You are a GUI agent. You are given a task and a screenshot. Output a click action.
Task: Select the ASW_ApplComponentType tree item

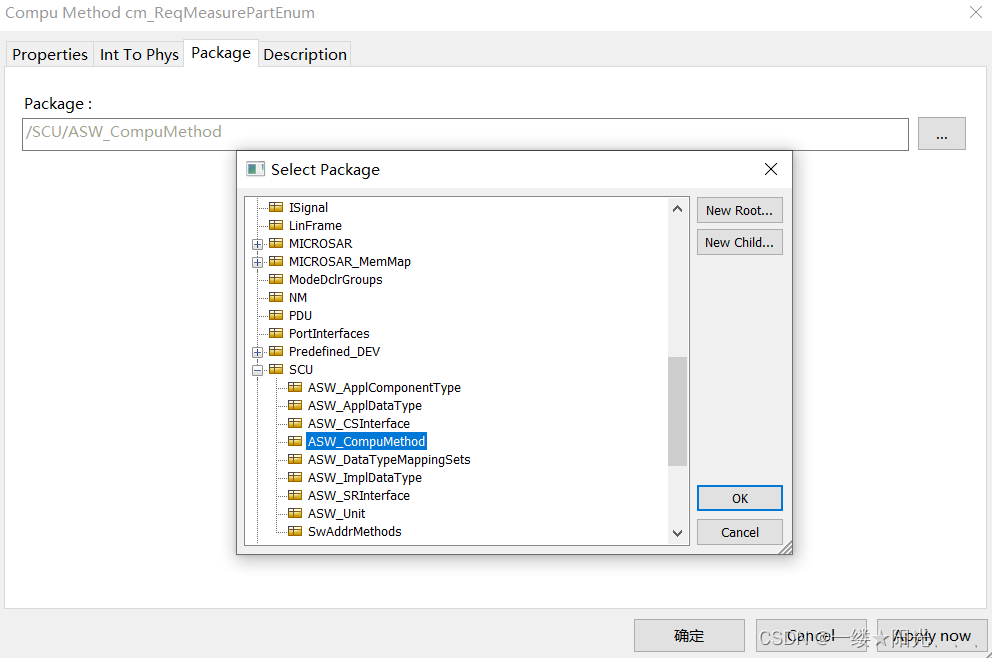click(384, 387)
